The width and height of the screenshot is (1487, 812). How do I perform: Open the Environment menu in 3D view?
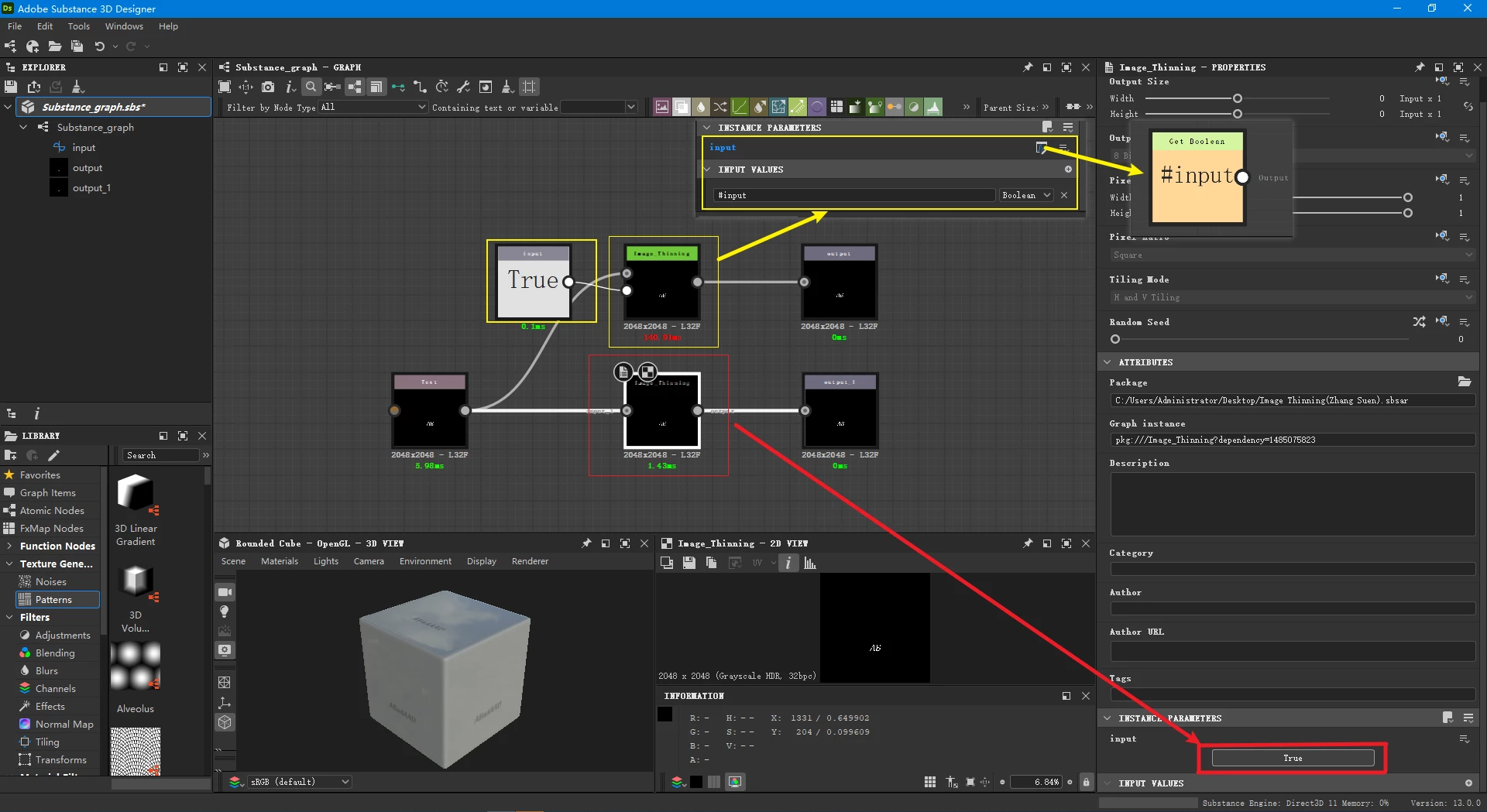click(x=425, y=561)
